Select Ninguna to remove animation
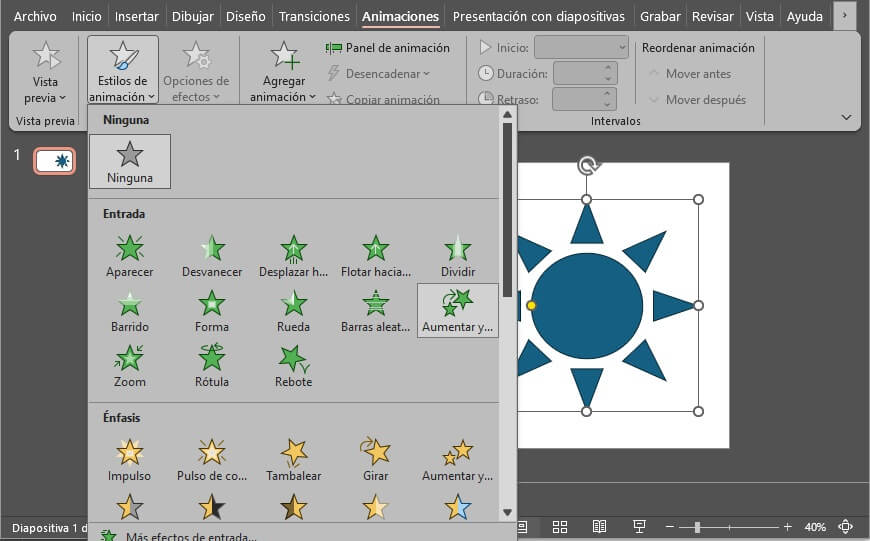Screen dimensions: 870x541 (130, 161)
